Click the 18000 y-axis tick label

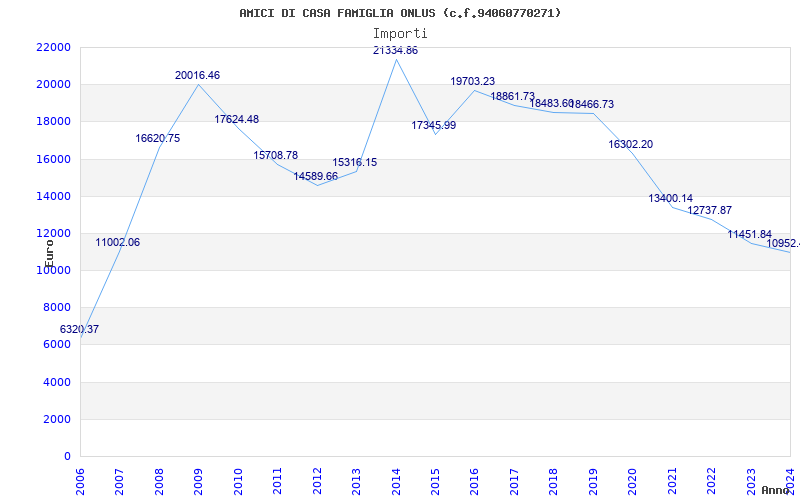point(54,122)
